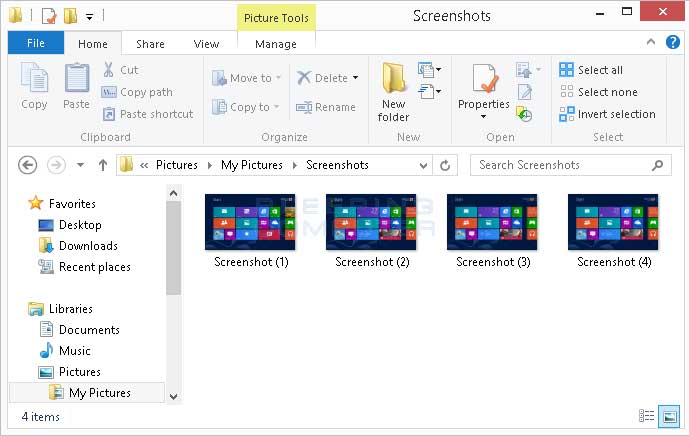This screenshot has width=689, height=436.
Task: Click Pictures in the address breadcrumb
Action: click(x=177, y=165)
